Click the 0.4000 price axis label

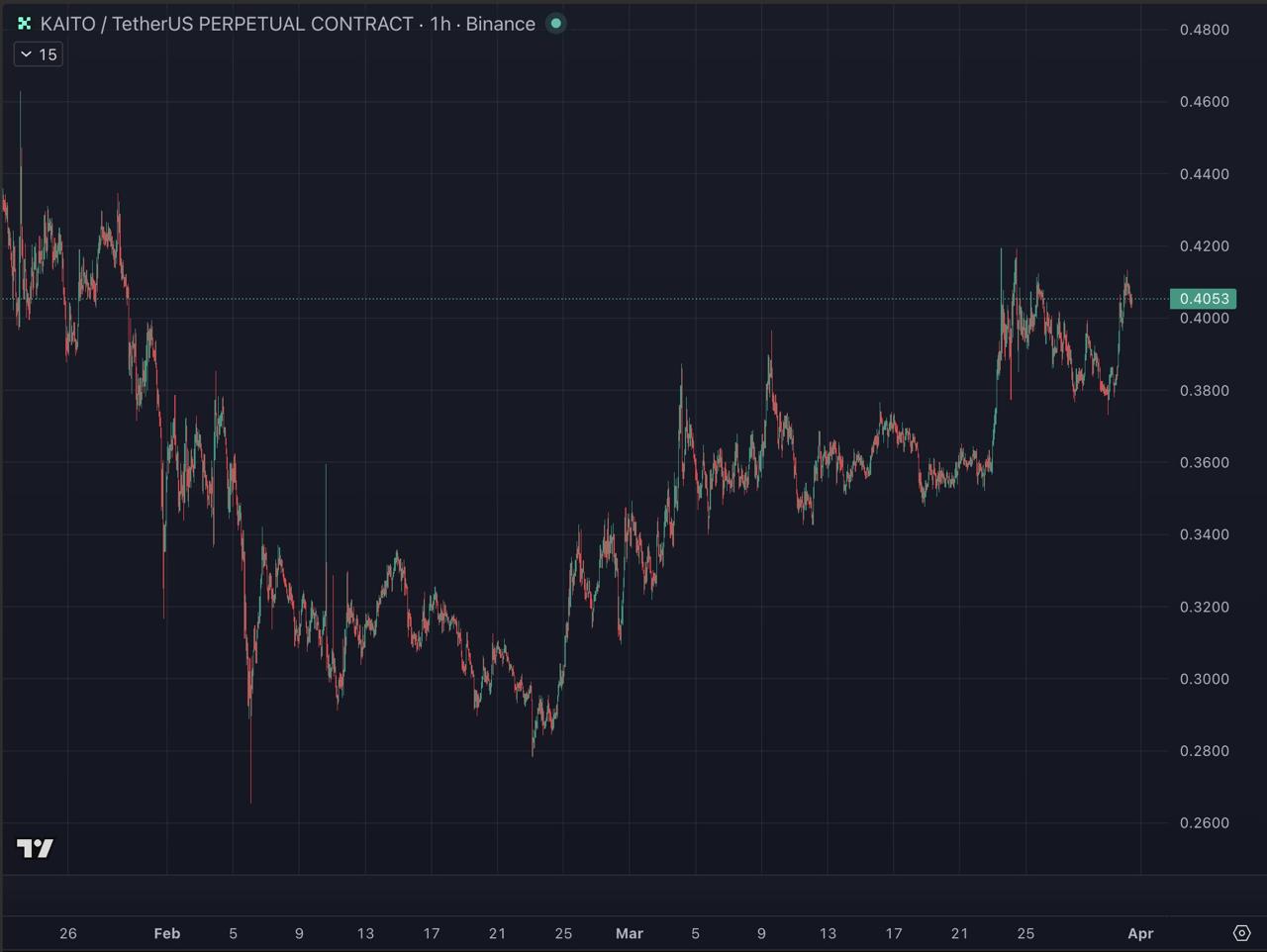(1205, 319)
